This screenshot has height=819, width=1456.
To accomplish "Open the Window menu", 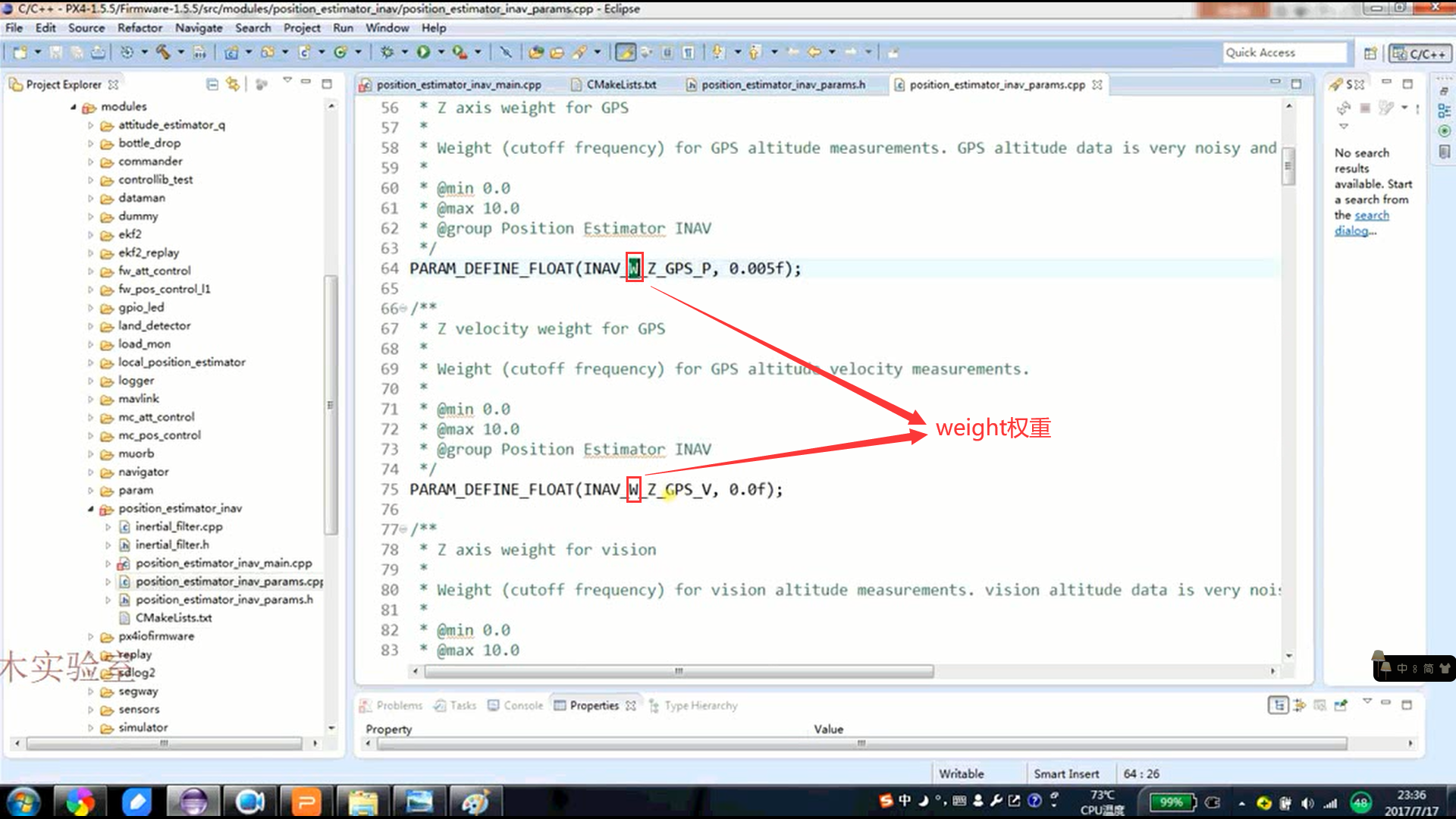I will 387,27.
